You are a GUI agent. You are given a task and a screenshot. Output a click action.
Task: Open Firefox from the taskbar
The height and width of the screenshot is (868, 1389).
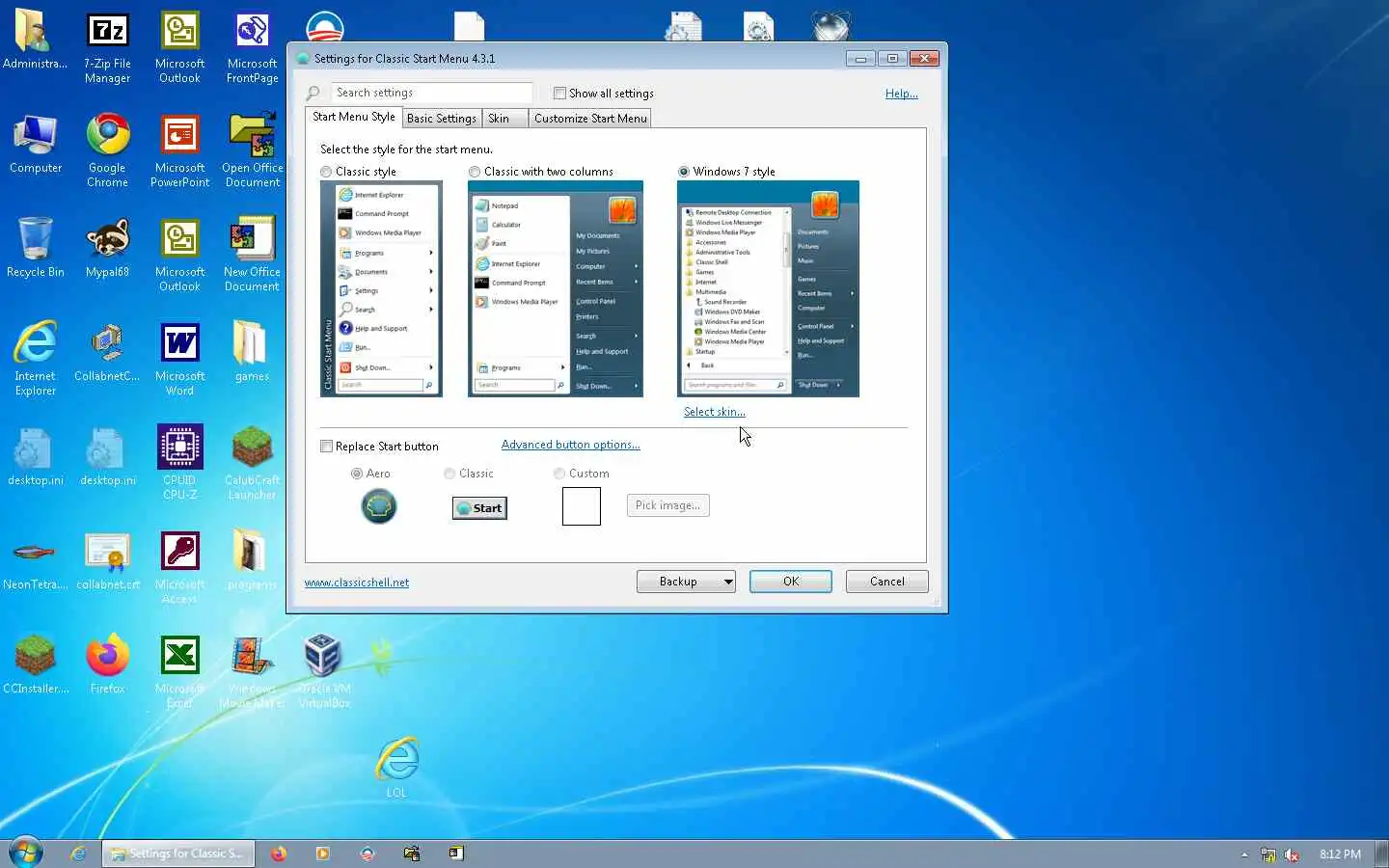(279, 854)
